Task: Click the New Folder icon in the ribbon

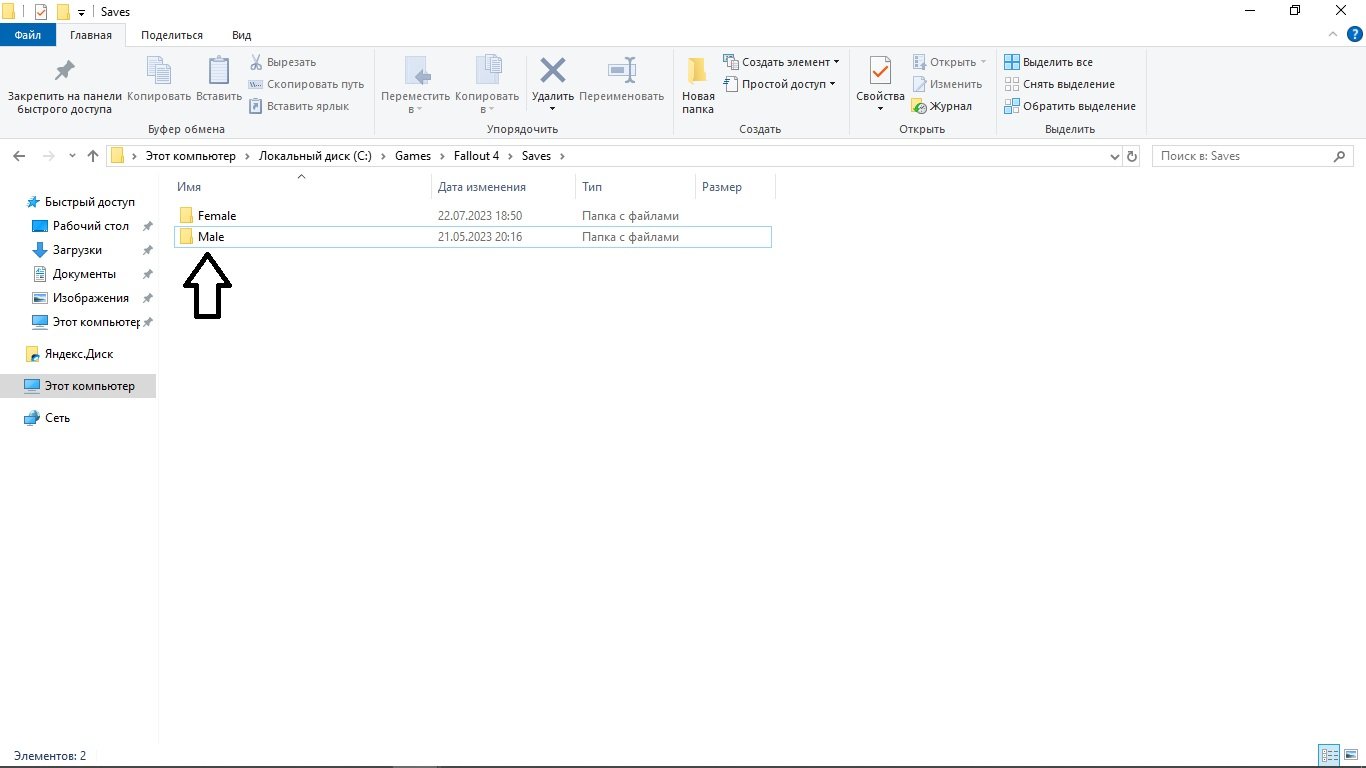Action: pos(698,71)
